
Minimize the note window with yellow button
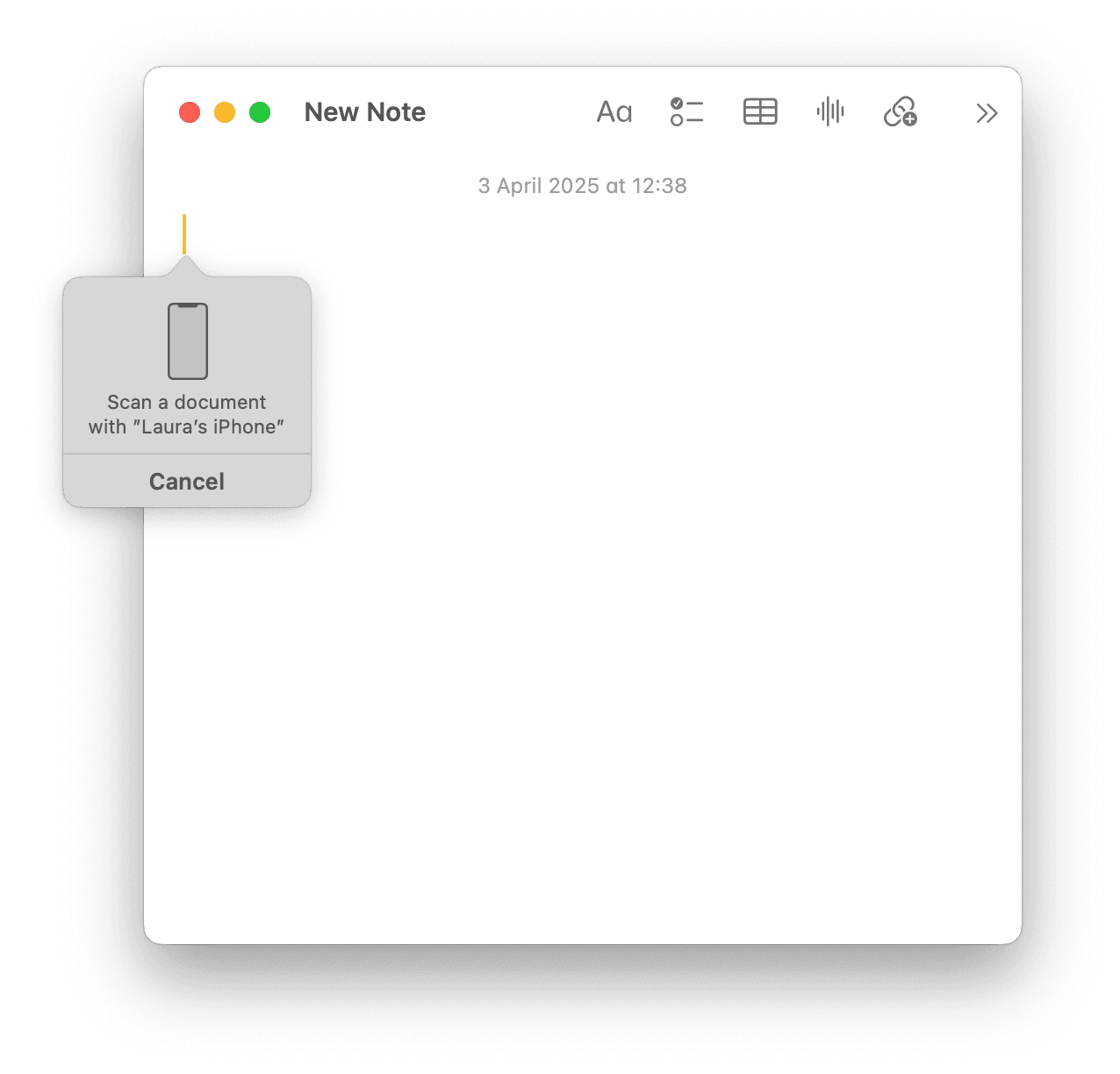pos(225,112)
